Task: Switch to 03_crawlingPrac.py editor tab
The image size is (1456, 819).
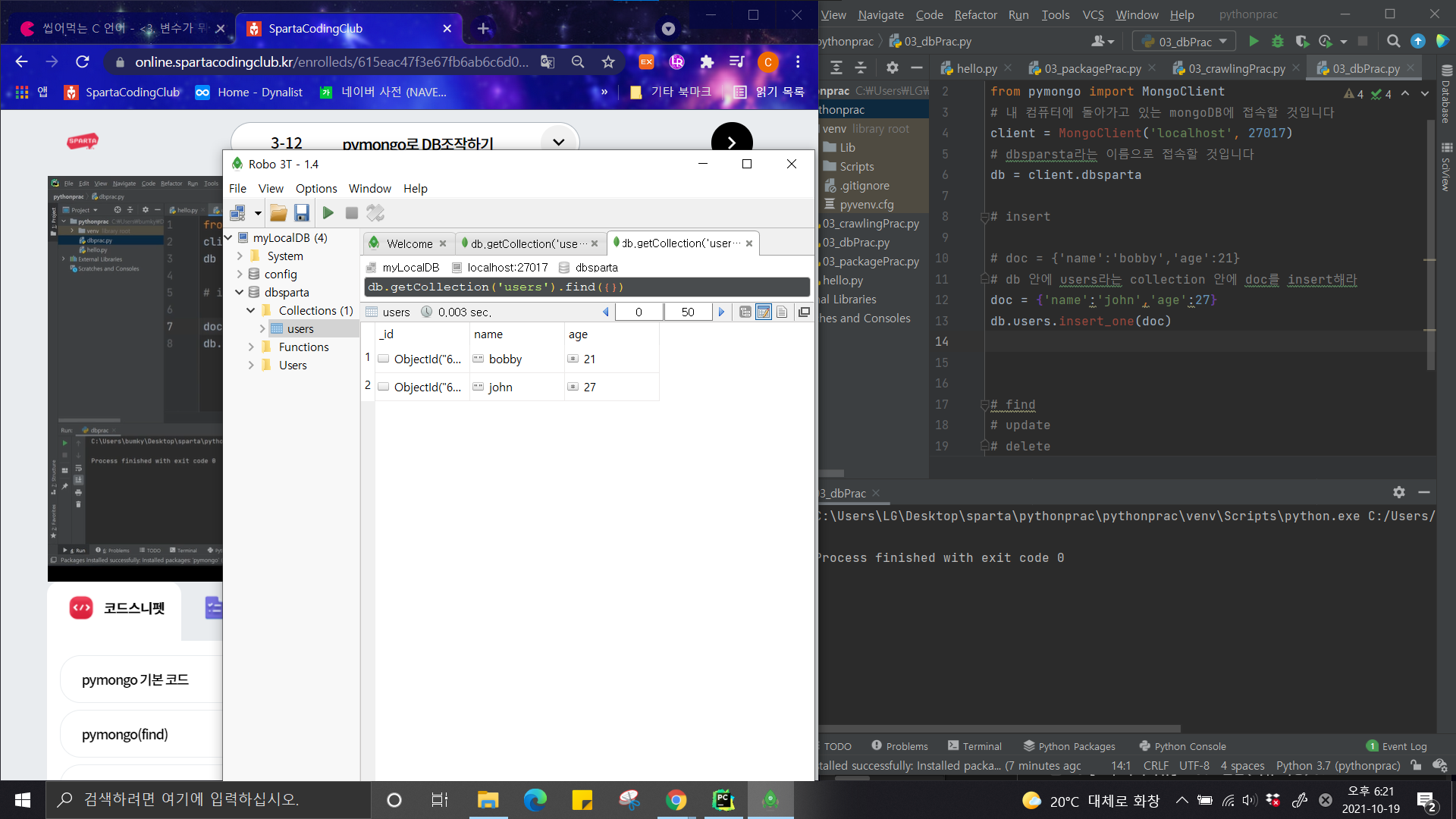Action: click(x=1236, y=68)
